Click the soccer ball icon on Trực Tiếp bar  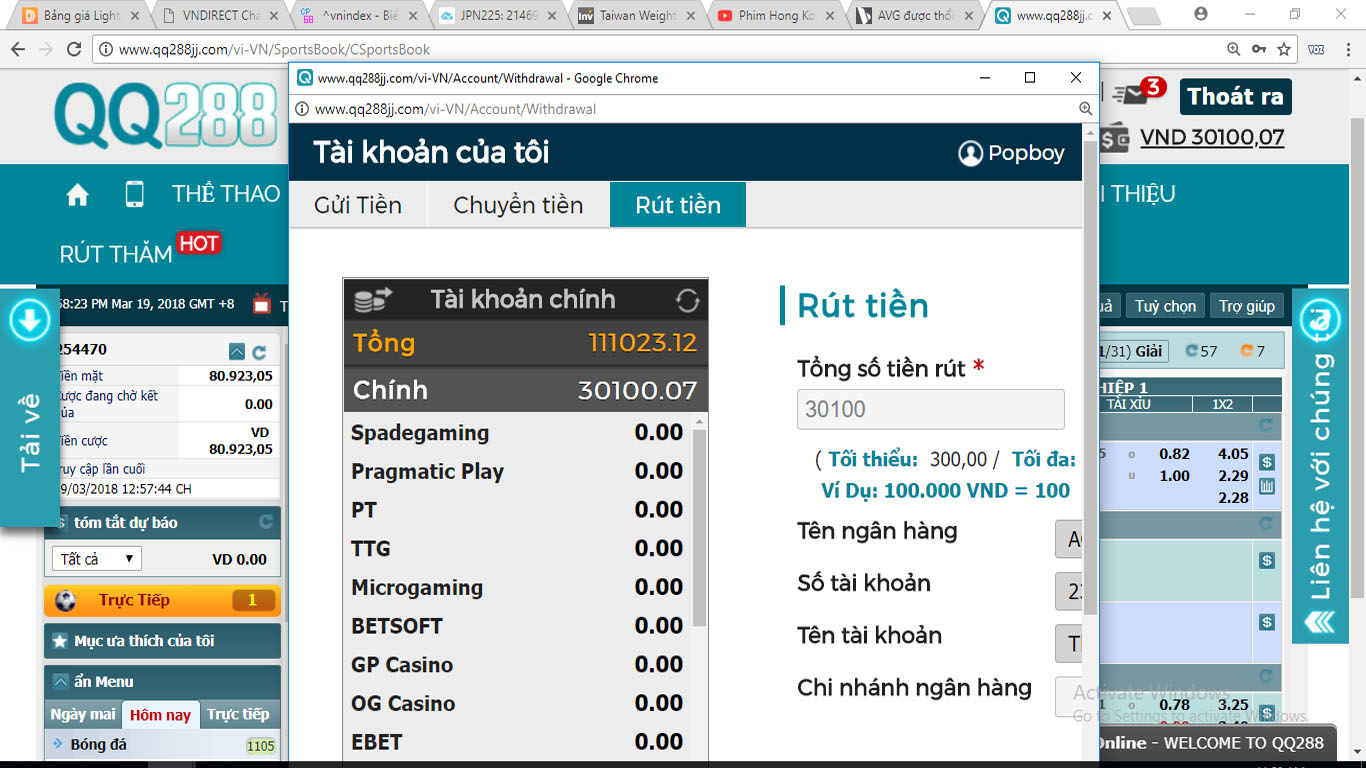tap(67, 600)
